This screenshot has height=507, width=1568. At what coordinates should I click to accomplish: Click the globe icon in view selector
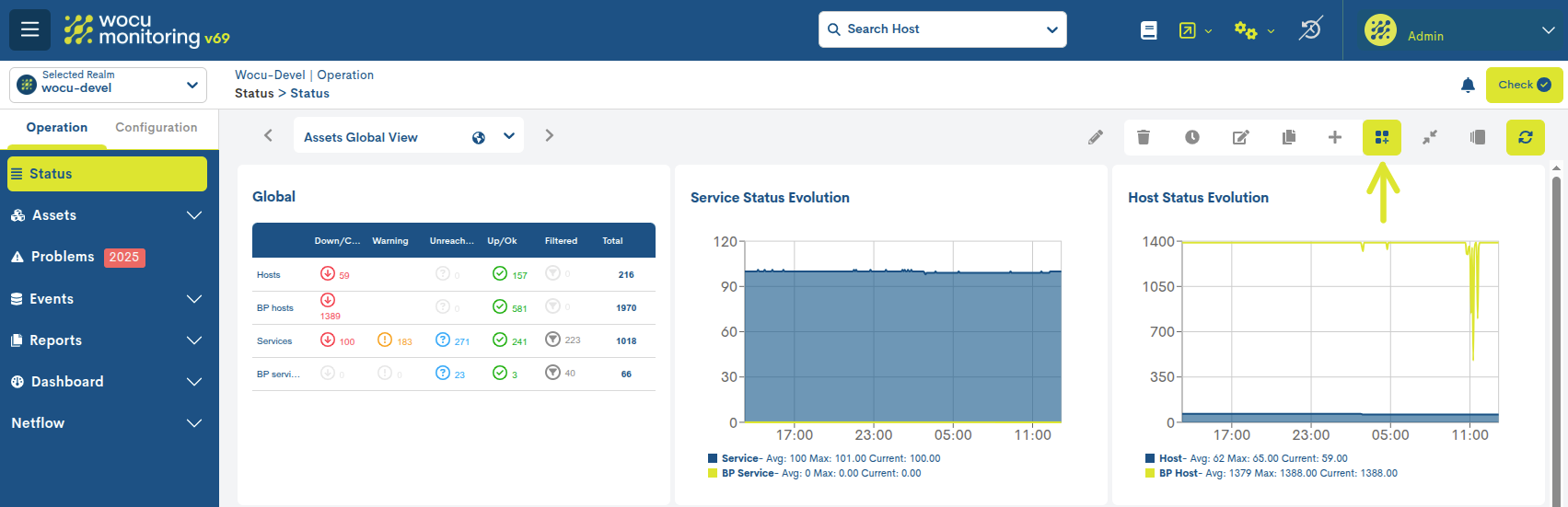pyautogui.click(x=479, y=138)
